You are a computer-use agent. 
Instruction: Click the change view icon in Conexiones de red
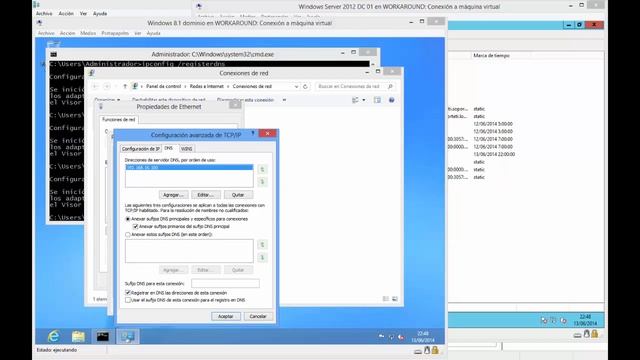[x=355, y=100]
